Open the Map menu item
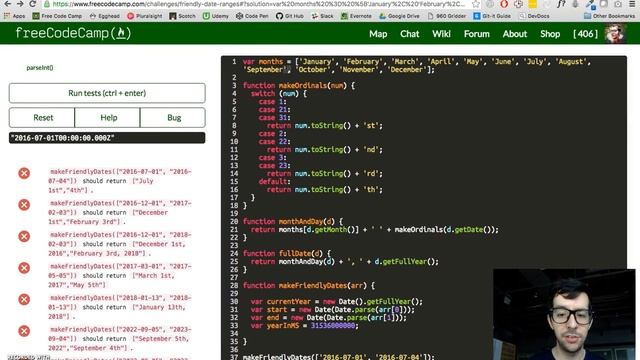Viewport: 640px width, 360px height. pos(378,34)
